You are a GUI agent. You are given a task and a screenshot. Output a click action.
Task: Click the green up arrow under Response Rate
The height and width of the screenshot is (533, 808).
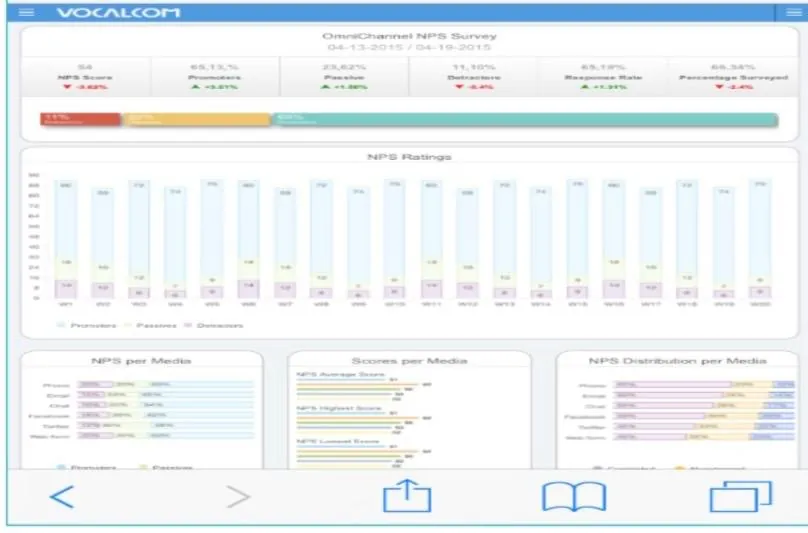point(584,87)
